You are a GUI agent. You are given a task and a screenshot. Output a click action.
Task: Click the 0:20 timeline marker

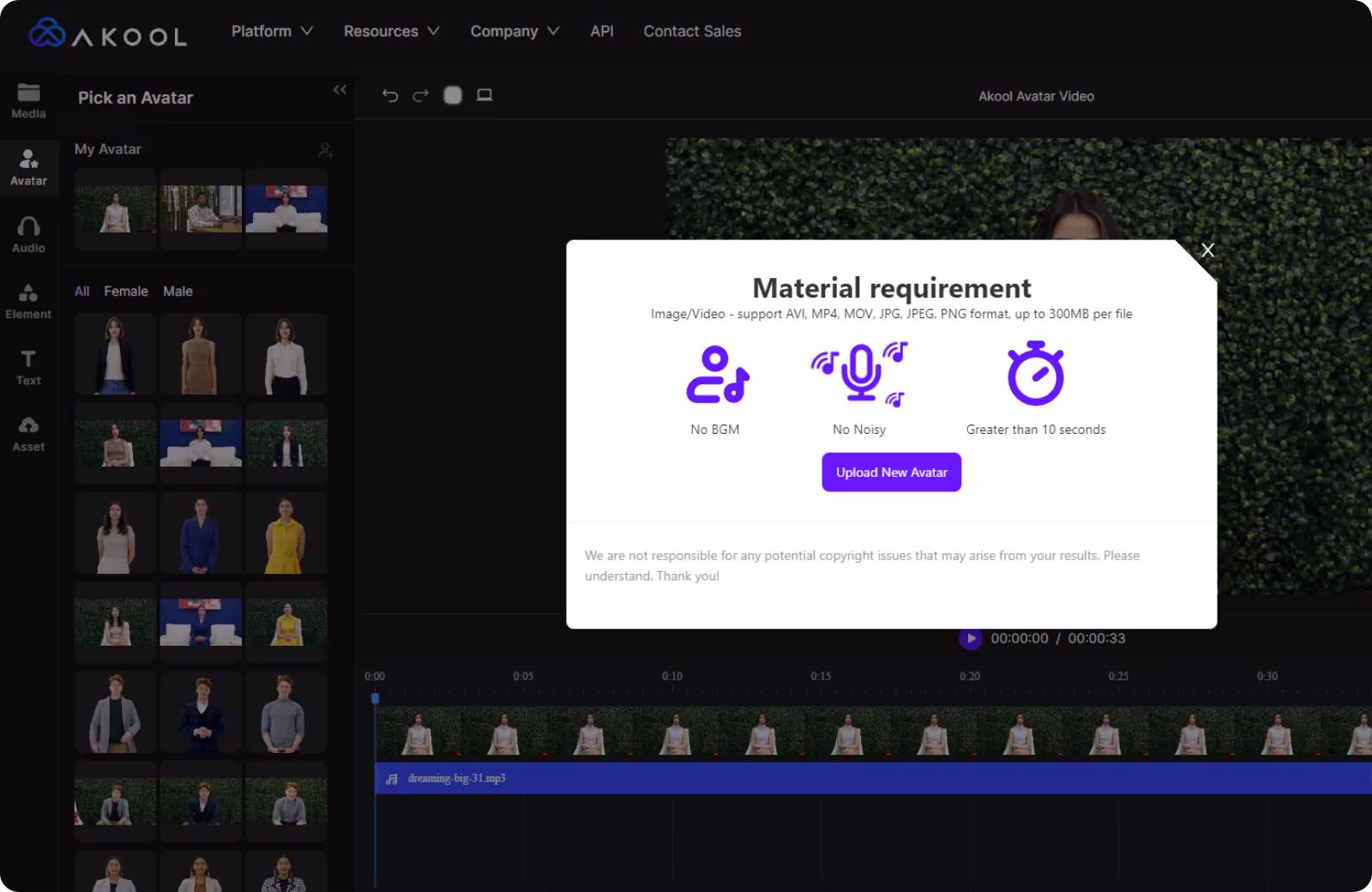coord(970,677)
